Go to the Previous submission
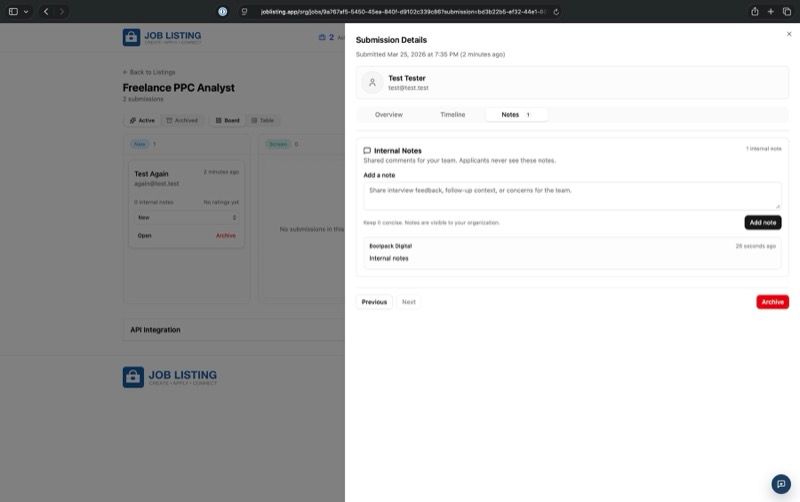The width and height of the screenshot is (800, 502). coord(374,301)
